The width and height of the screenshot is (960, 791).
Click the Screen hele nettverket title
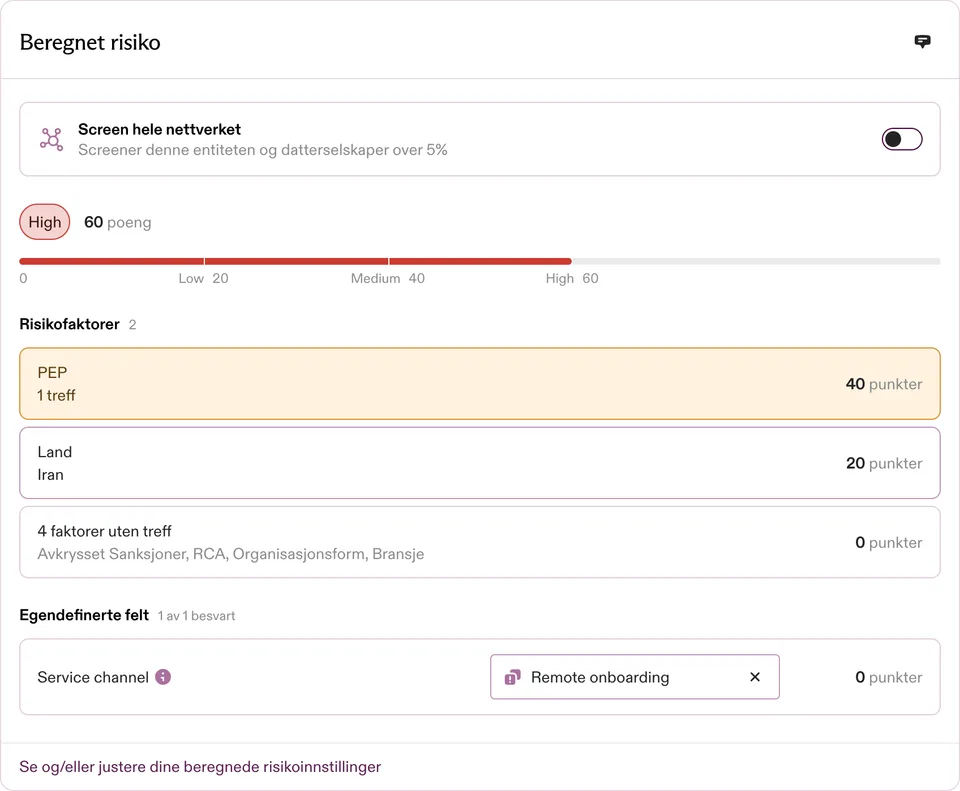coord(159,129)
